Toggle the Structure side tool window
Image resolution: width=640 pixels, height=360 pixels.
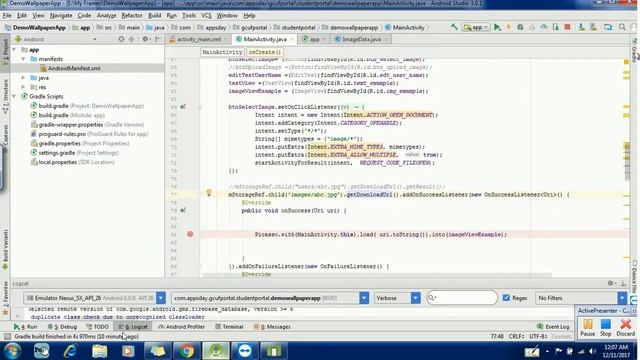coord(5,96)
